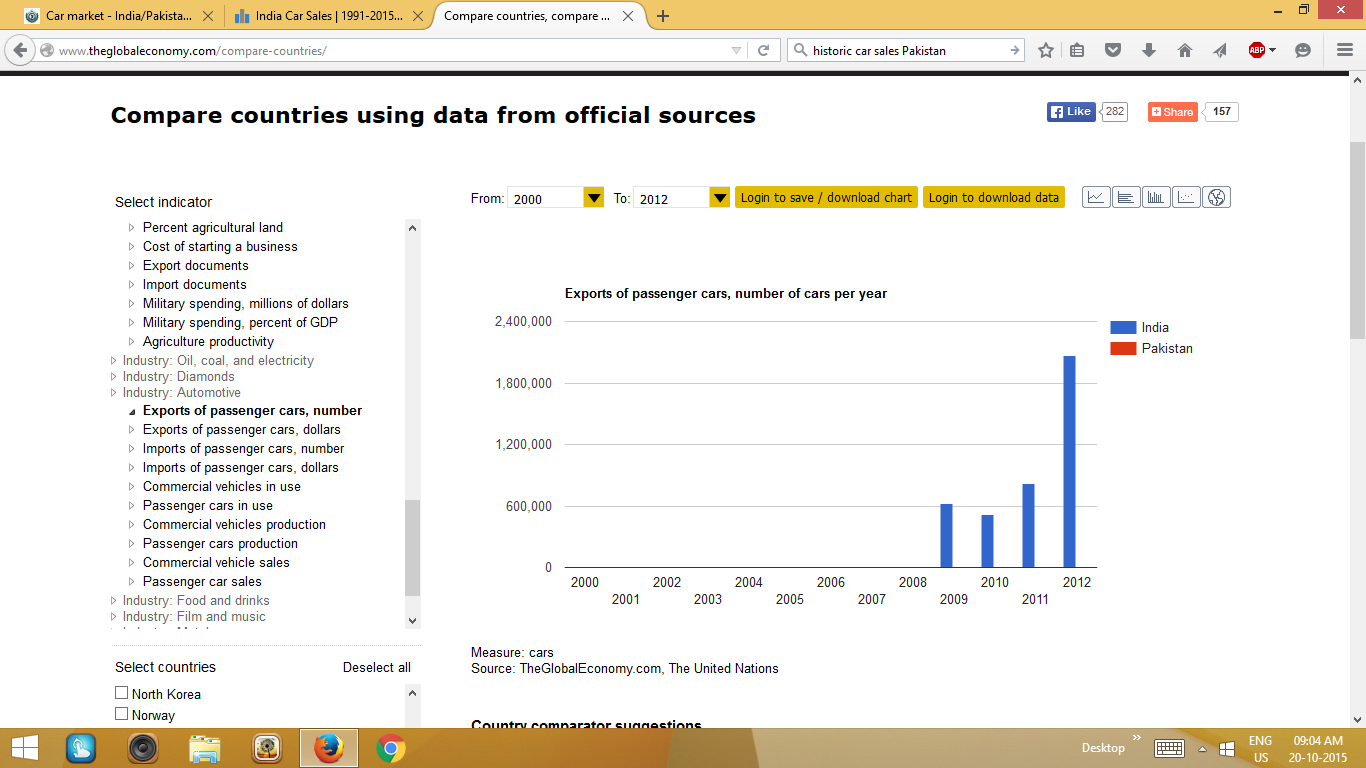Open the speaker app in taskbar

(143, 748)
